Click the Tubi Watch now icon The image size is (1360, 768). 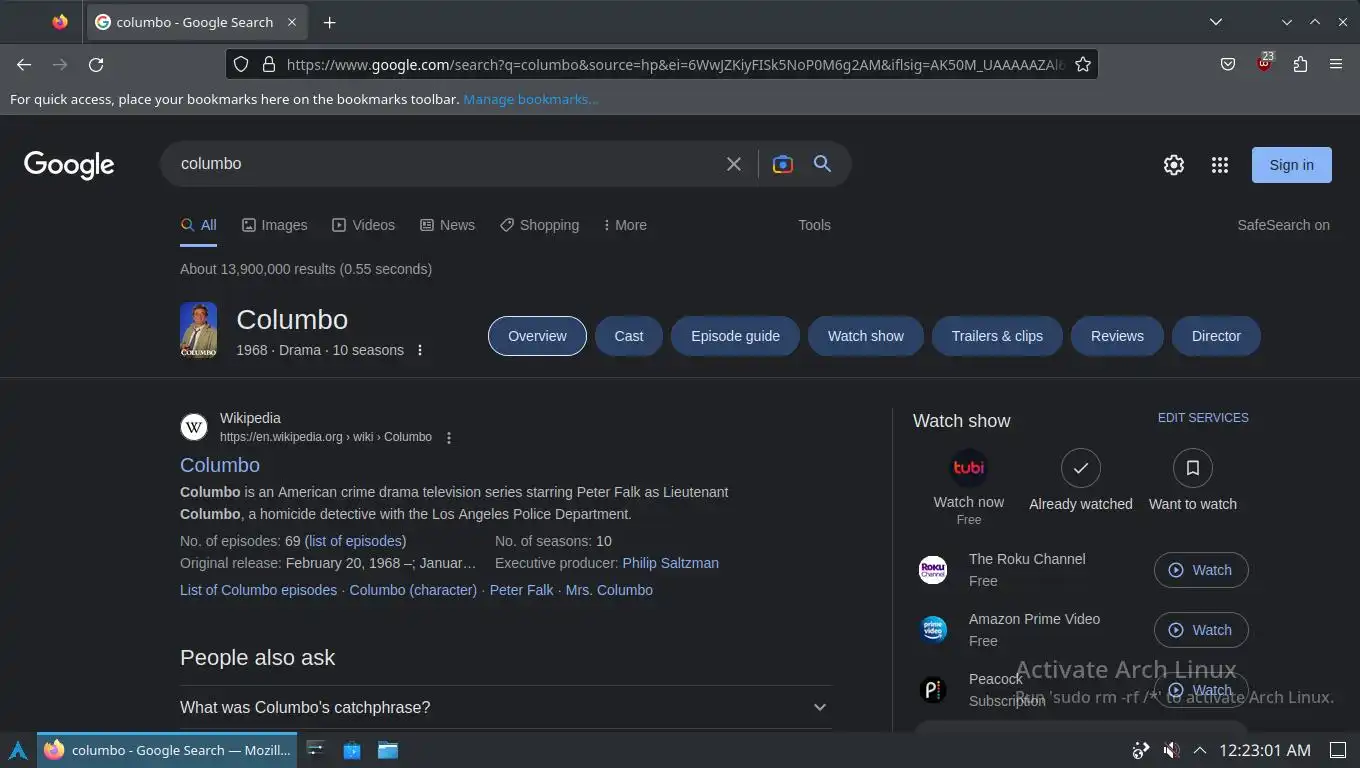tap(969, 467)
